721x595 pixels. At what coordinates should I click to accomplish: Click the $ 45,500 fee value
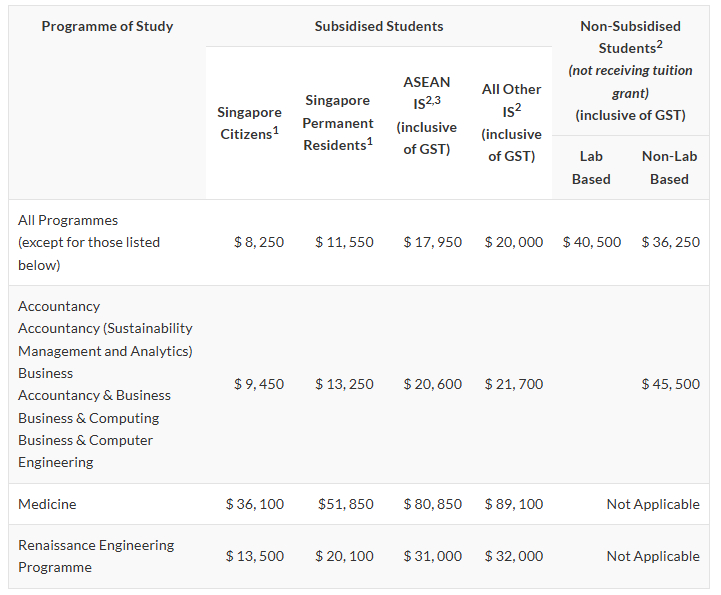tap(670, 384)
